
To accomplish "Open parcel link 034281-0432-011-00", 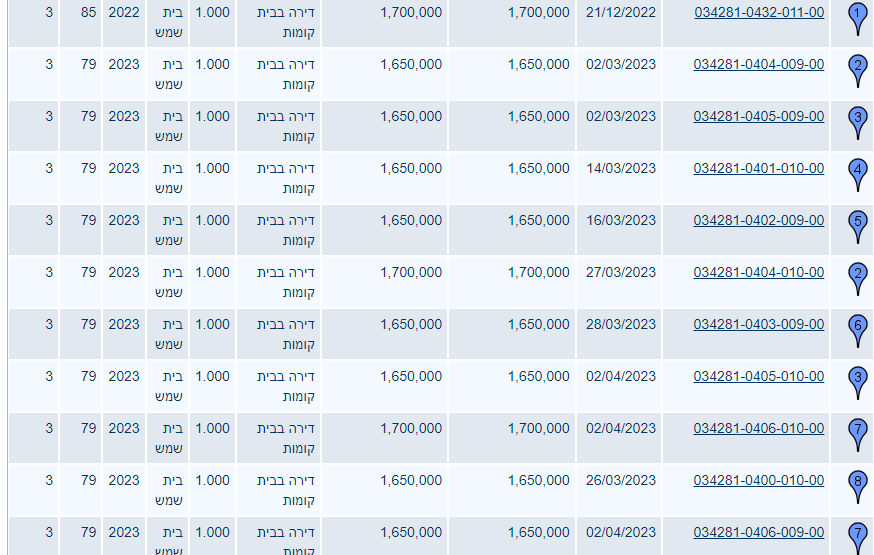I will (759, 12).
